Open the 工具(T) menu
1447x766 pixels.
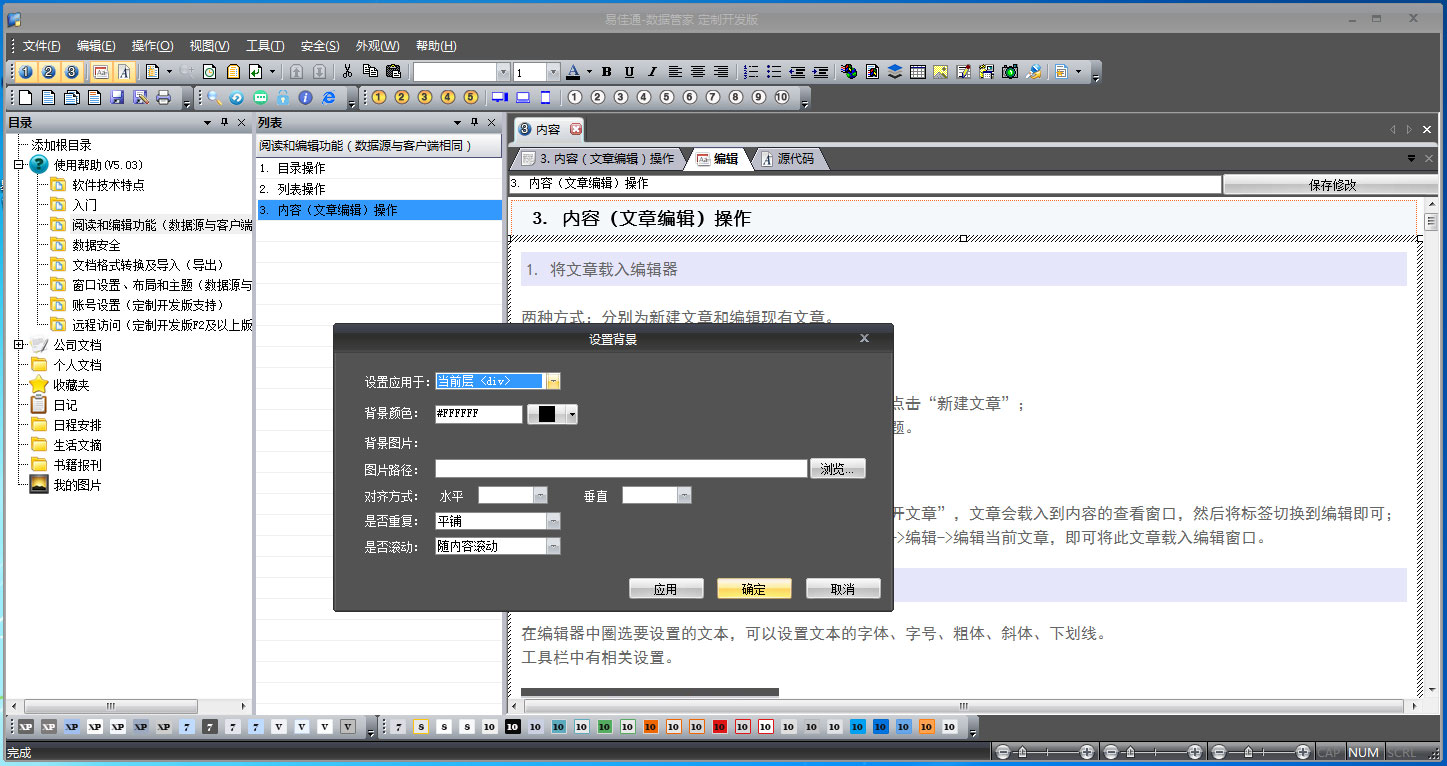[264, 45]
